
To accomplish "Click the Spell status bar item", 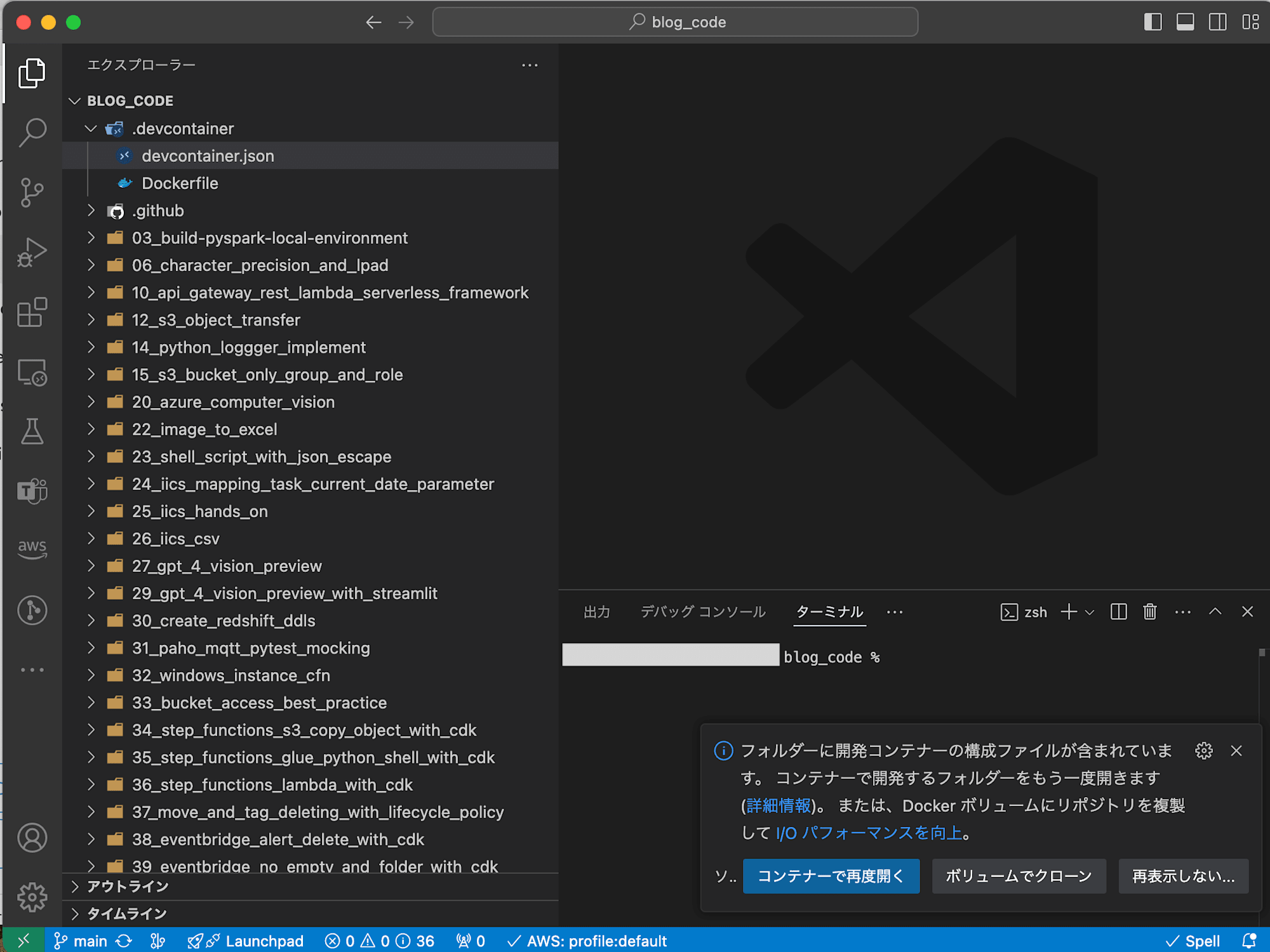I will click(x=1193, y=941).
